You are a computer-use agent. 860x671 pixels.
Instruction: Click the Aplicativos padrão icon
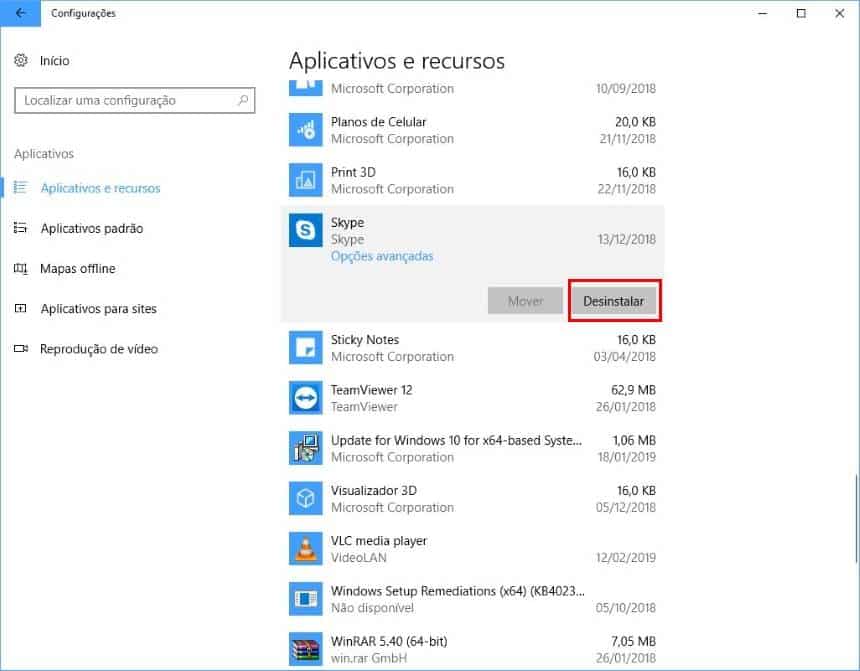point(20,228)
